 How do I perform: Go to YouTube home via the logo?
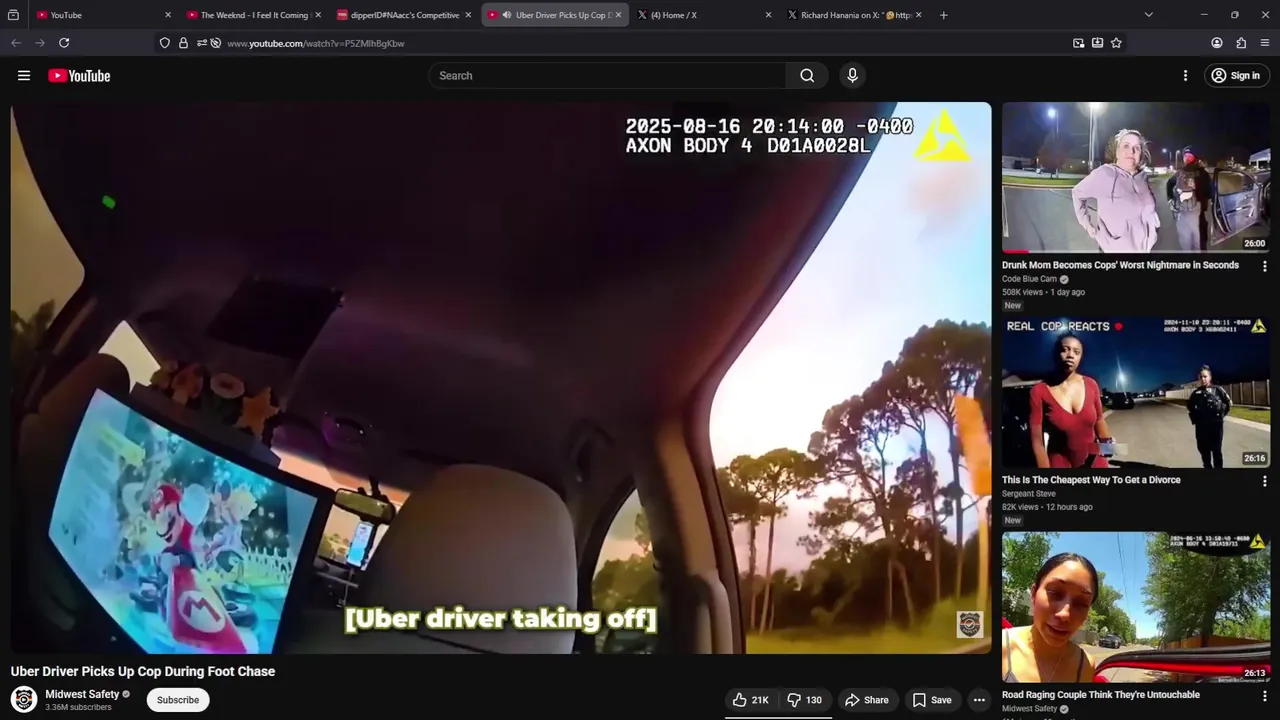[x=79, y=76]
